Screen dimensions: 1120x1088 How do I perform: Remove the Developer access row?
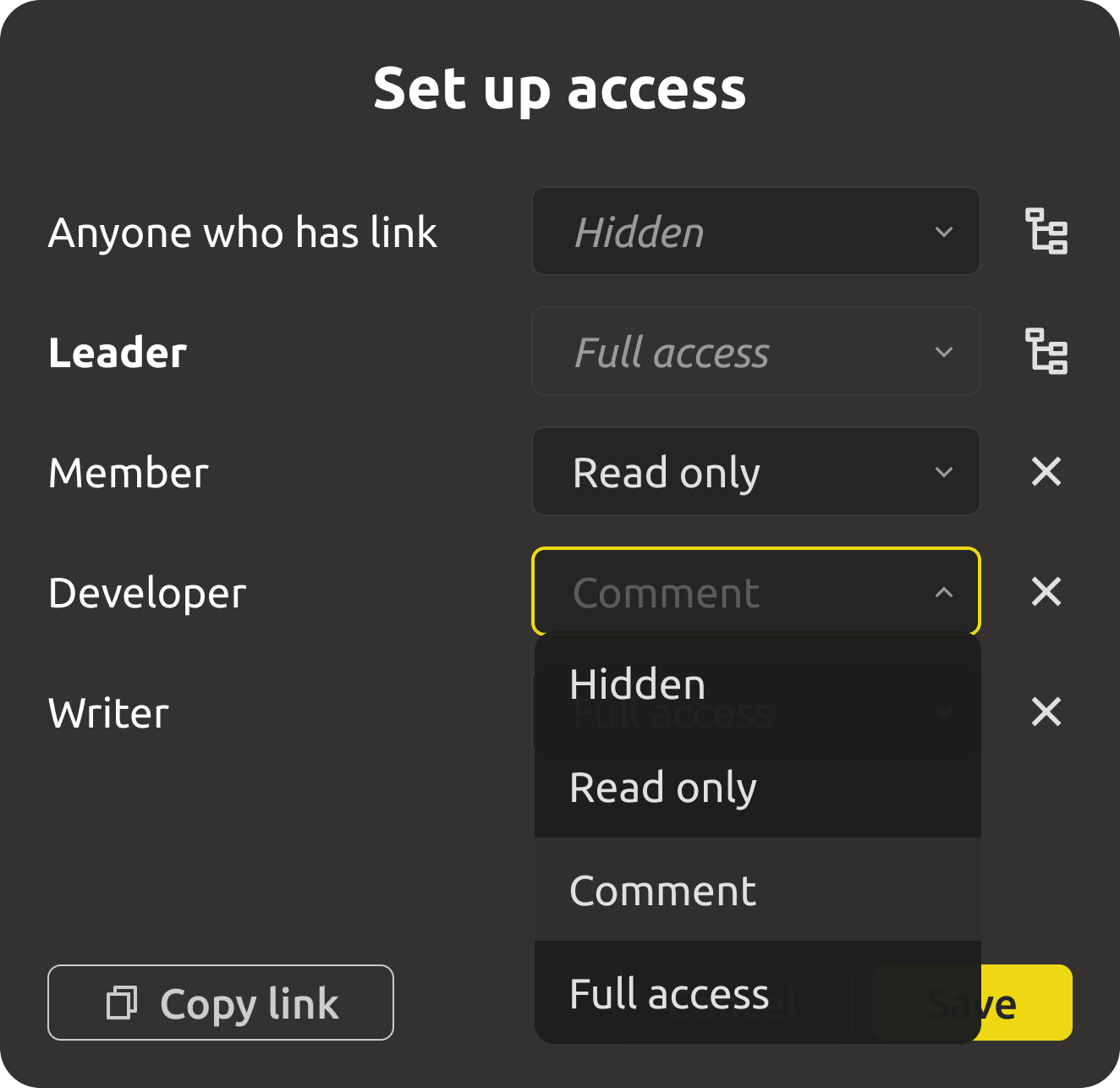(1046, 591)
